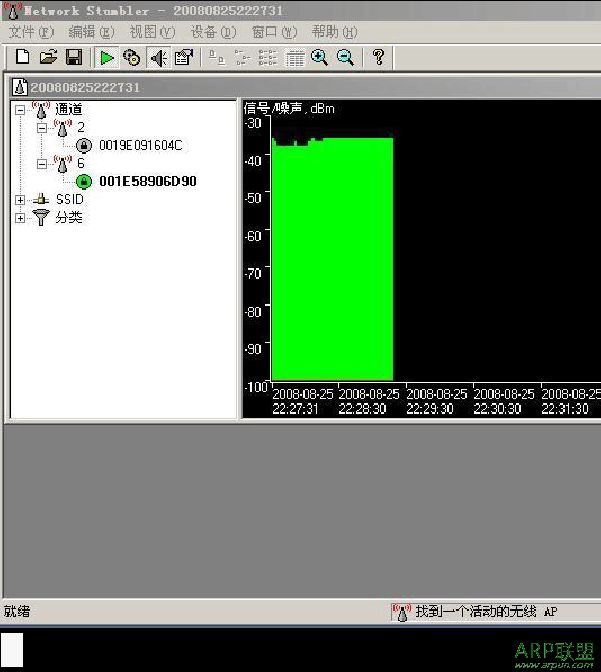Open the 设备(D) menu
Image resolution: width=601 pixels, height=672 pixels.
pos(213,32)
